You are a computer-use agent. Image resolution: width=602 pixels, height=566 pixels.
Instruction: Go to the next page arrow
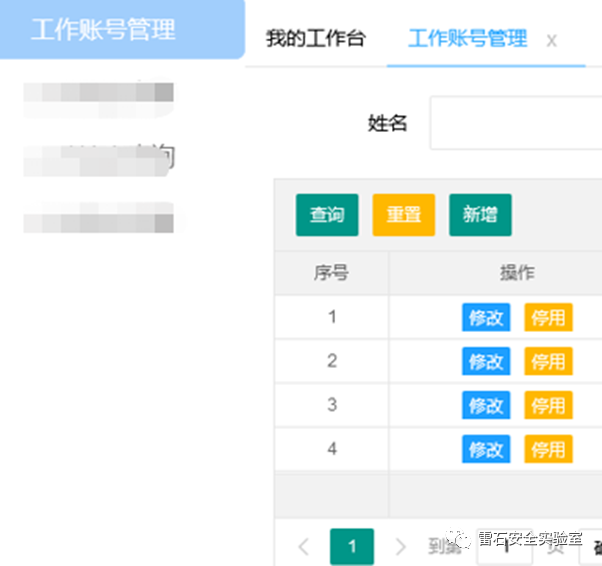point(400,546)
